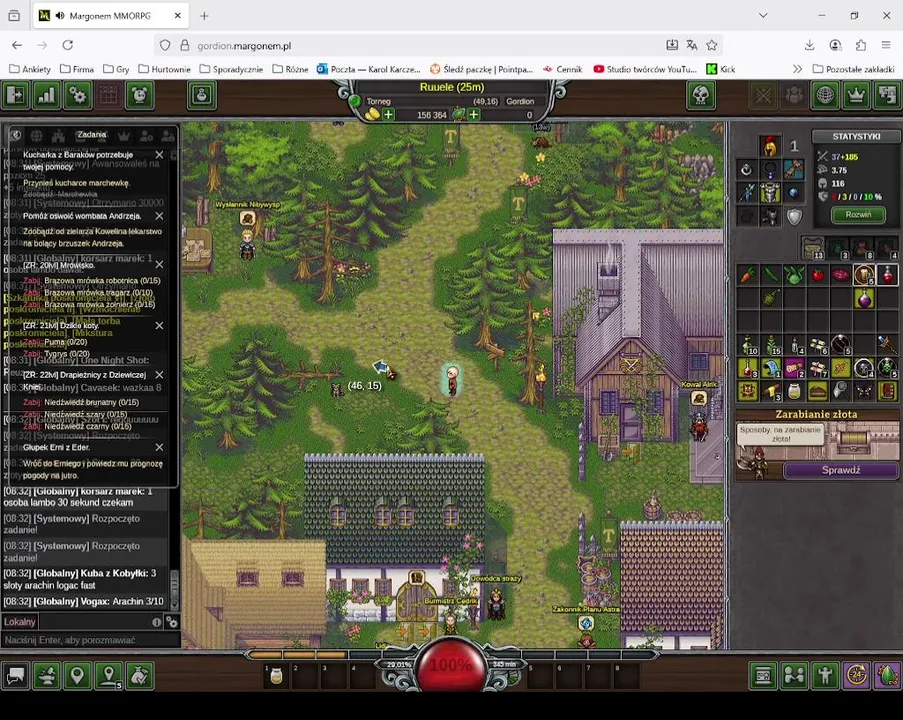903x720 pixels.
Task: Click the Rozwiń button in statistics
Action: 858,215
